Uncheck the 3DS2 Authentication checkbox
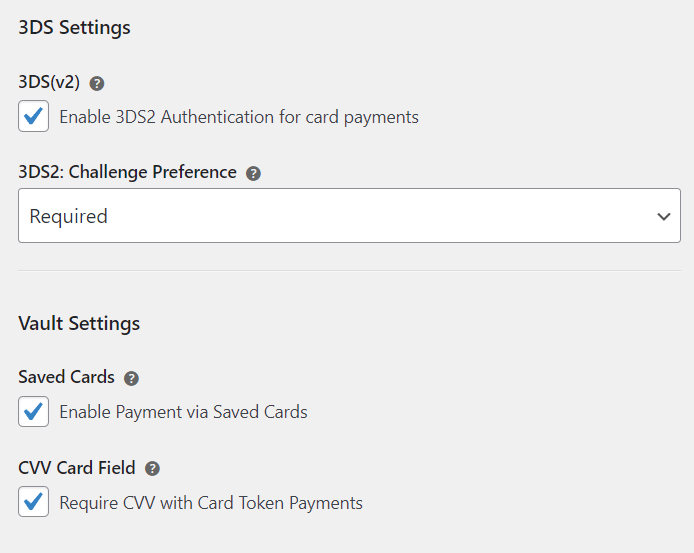 click(34, 117)
